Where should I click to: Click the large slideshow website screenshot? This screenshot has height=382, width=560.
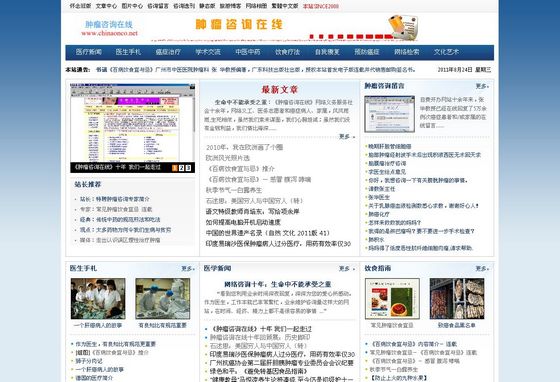(x=132, y=123)
